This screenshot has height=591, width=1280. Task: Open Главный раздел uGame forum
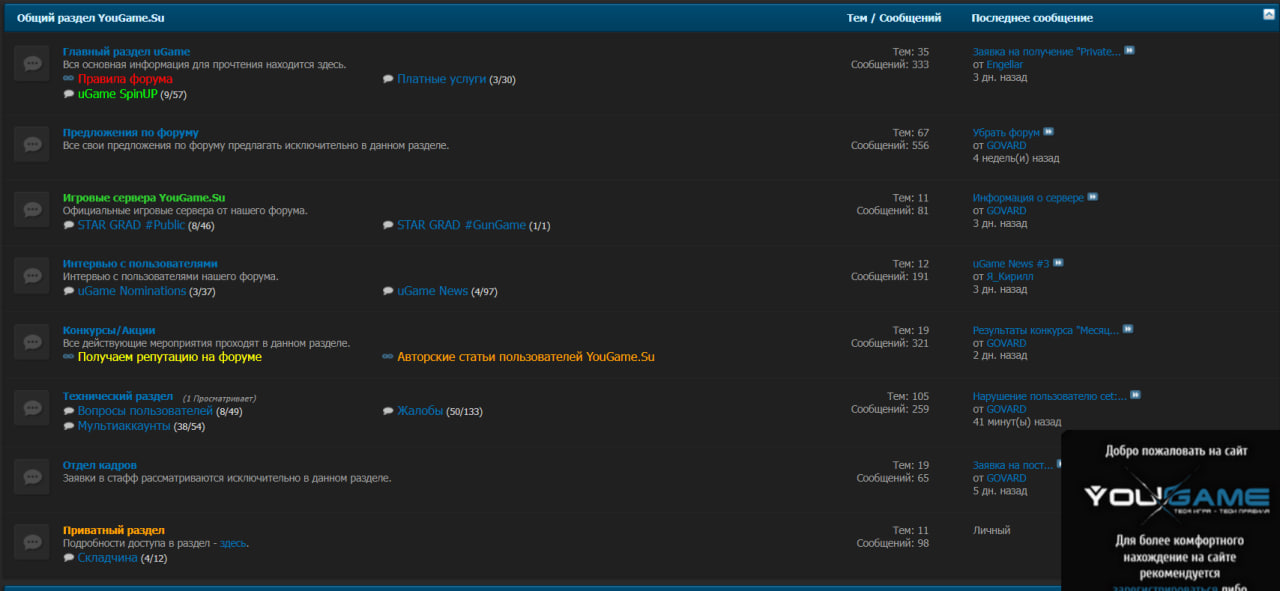click(x=126, y=52)
